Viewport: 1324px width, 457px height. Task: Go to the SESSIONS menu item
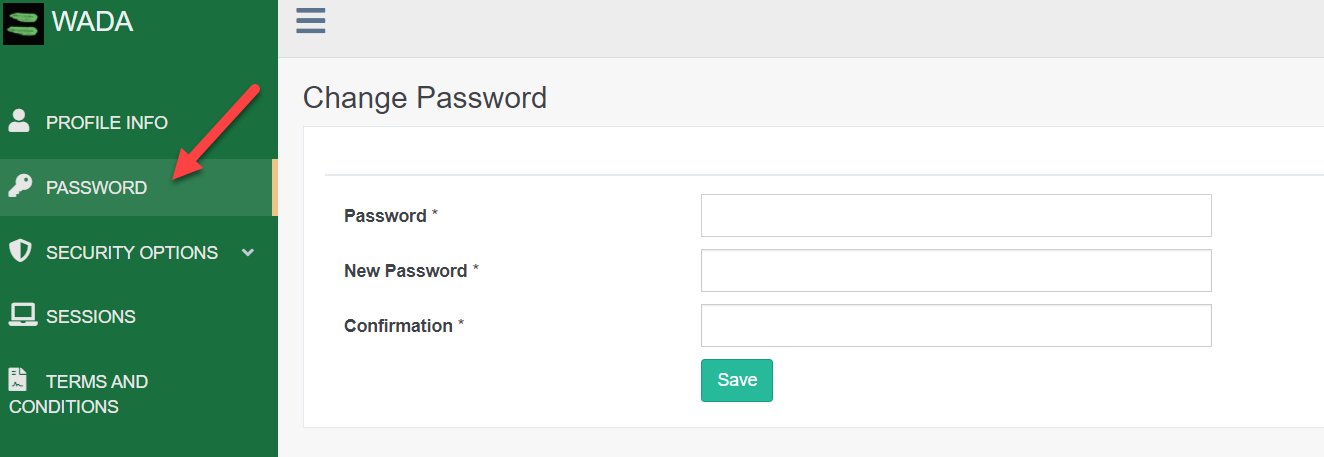point(91,317)
